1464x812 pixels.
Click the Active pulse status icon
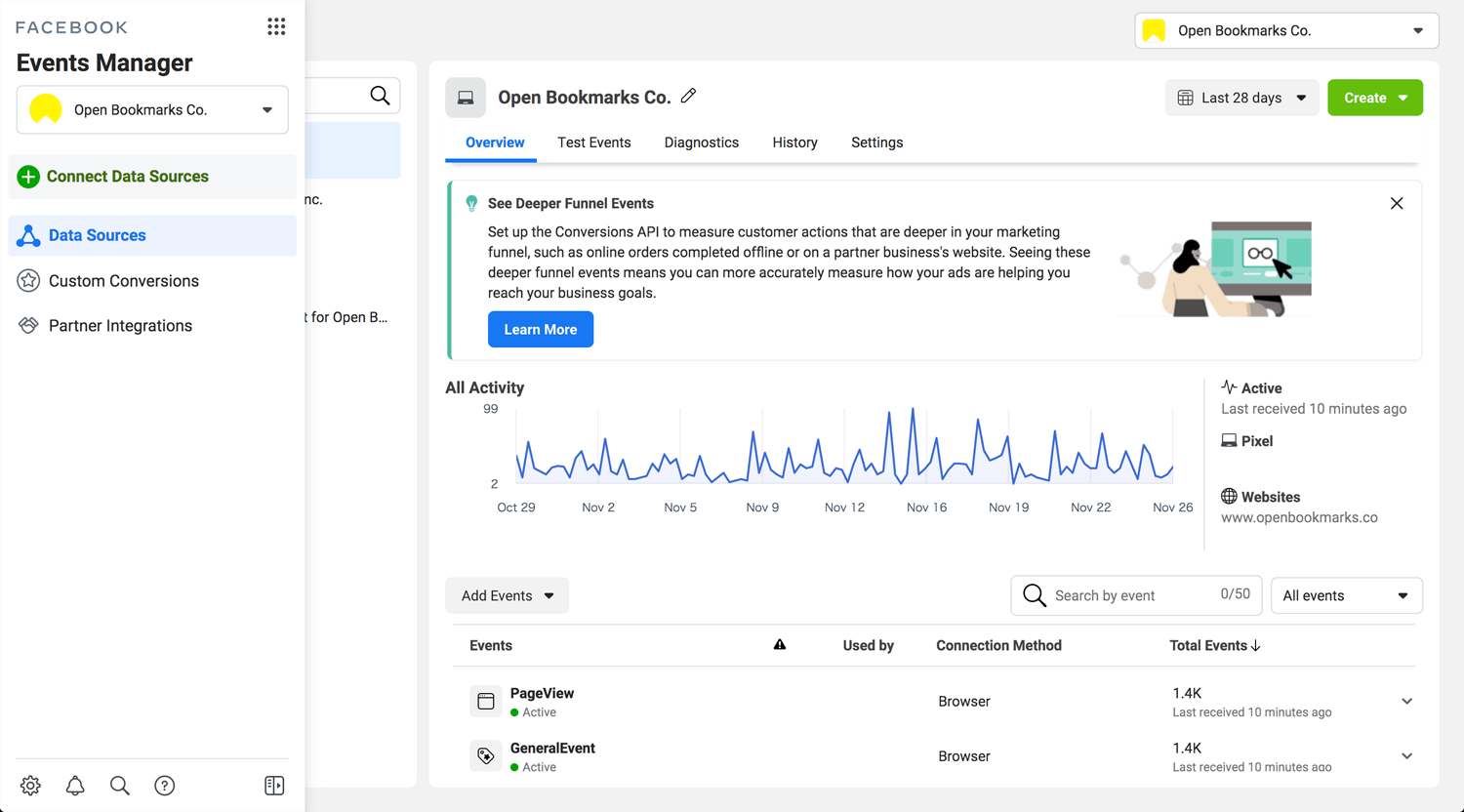pos(1229,387)
